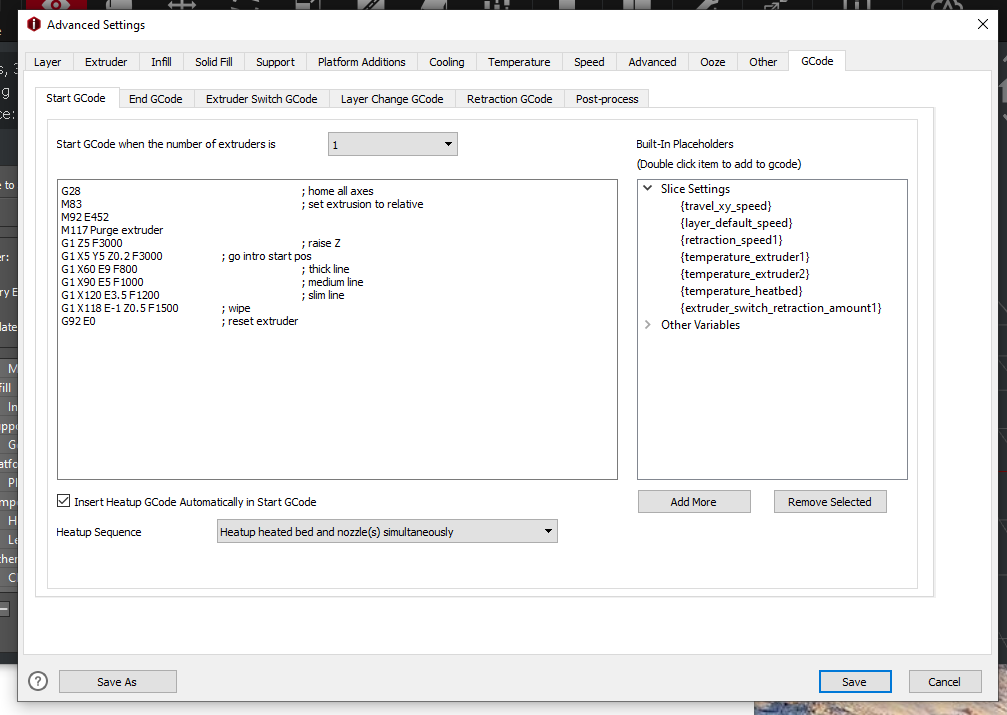1007x715 pixels.
Task: Click the Remove Selected button
Action: (830, 502)
